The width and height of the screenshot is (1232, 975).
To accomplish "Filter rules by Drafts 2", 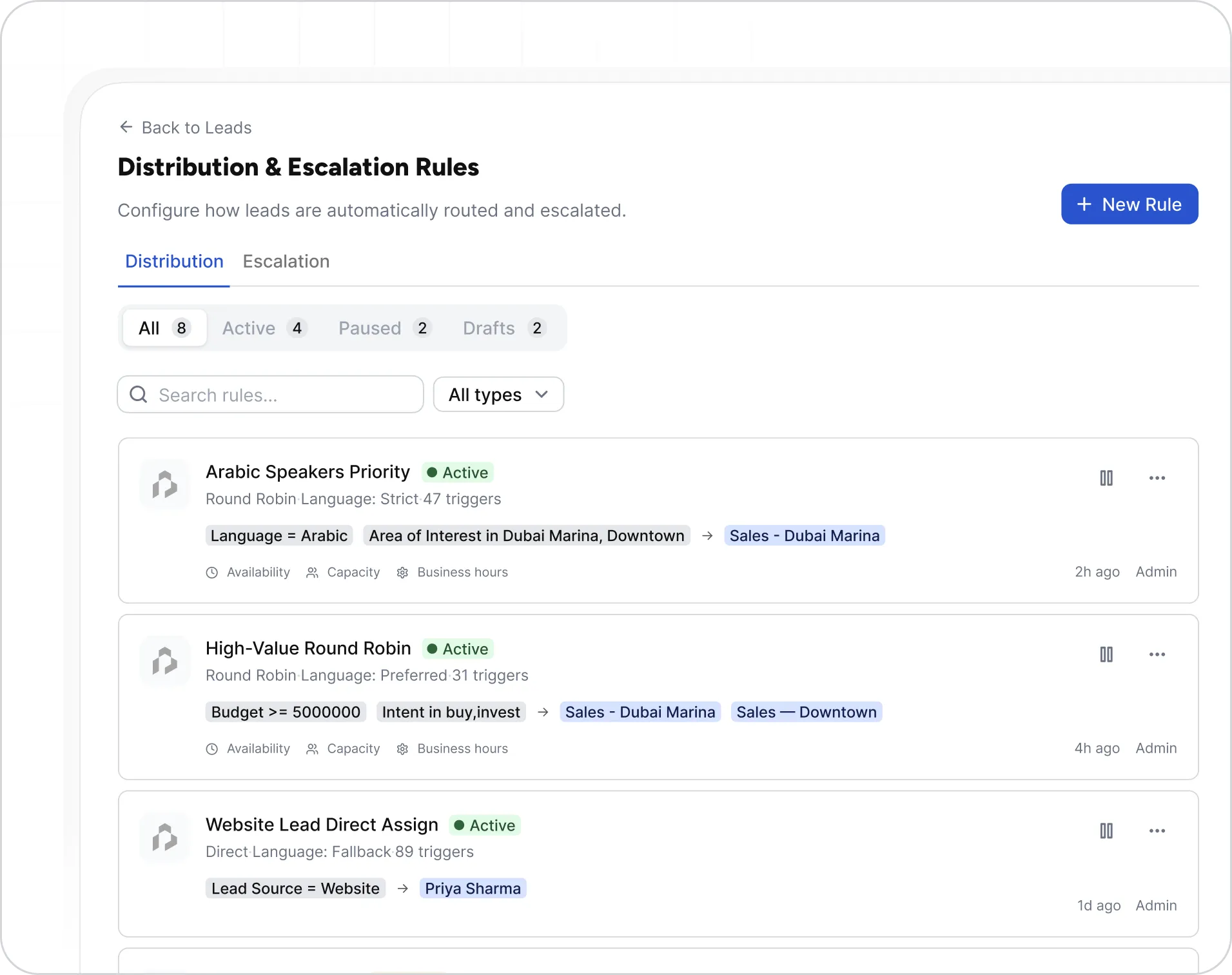I will [x=505, y=328].
